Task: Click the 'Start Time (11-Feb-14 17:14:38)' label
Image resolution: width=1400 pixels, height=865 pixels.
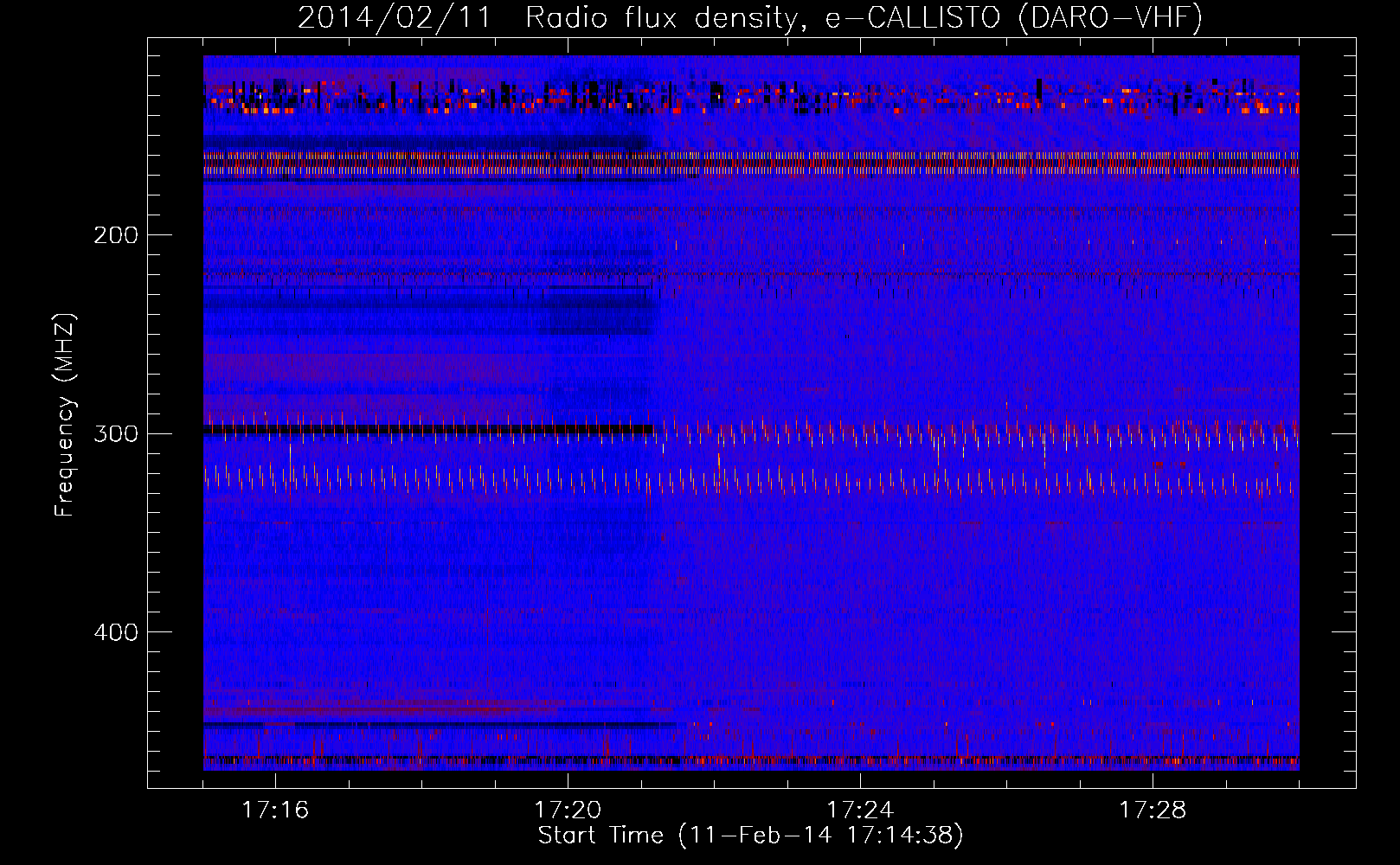Action: click(x=750, y=836)
